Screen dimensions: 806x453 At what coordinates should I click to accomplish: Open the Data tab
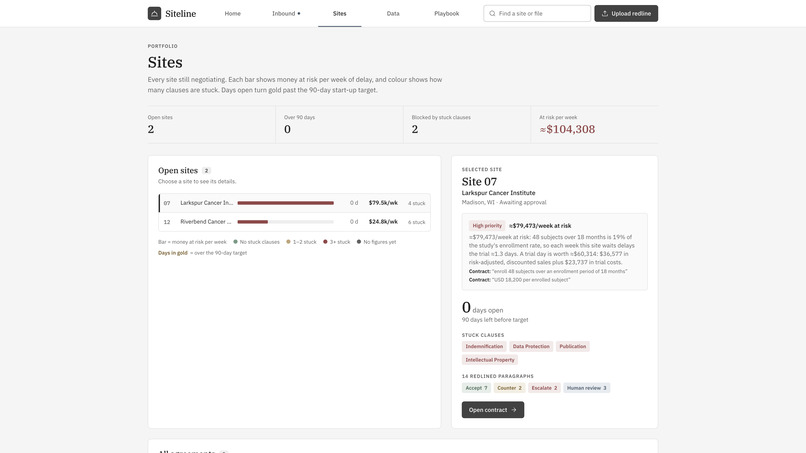click(x=393, y=13)
